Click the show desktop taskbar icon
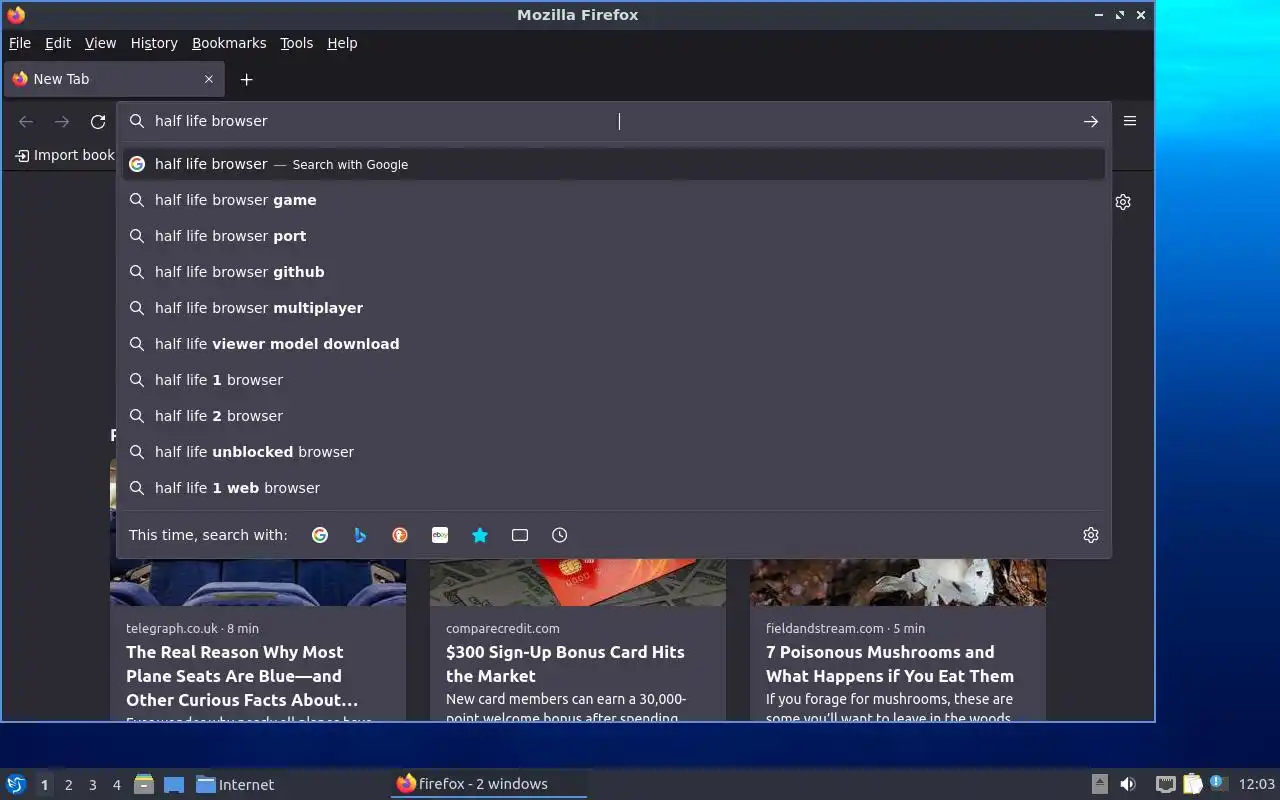Viewport: 1280px width, 800px height. [174, 784]
